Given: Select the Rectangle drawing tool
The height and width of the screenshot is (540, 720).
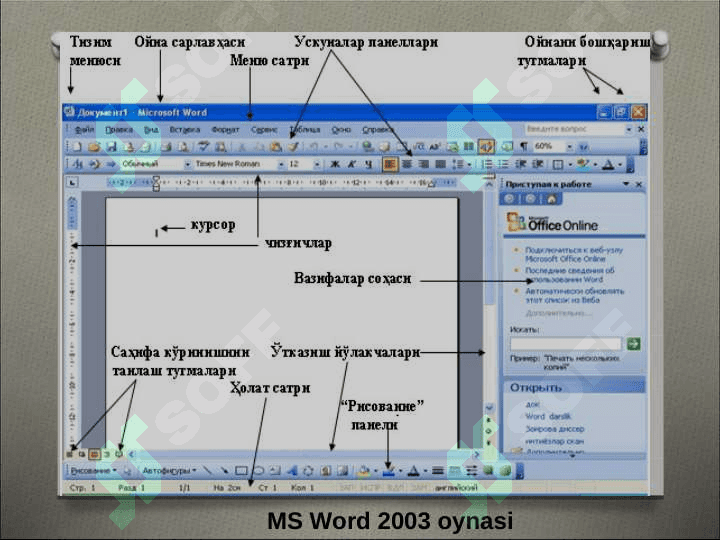Looking at the screenshot, I should tap(241, 471).
